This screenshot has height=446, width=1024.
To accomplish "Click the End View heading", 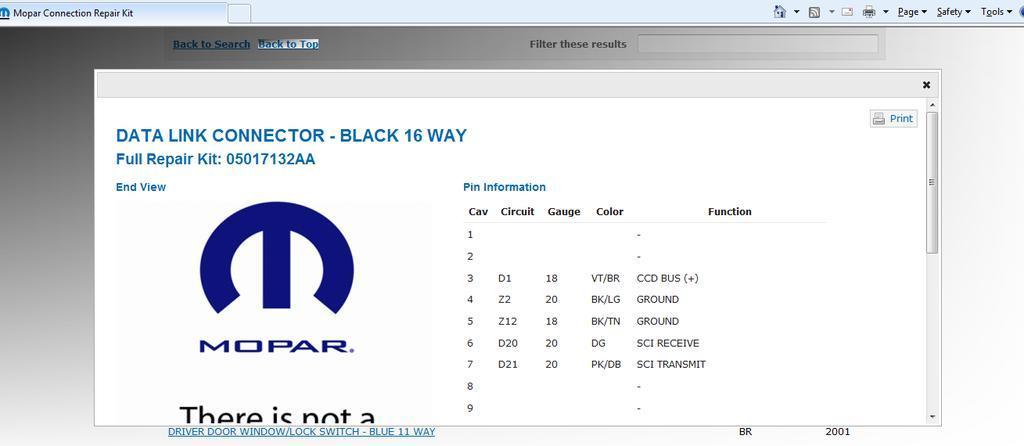I will click(141, 187).
